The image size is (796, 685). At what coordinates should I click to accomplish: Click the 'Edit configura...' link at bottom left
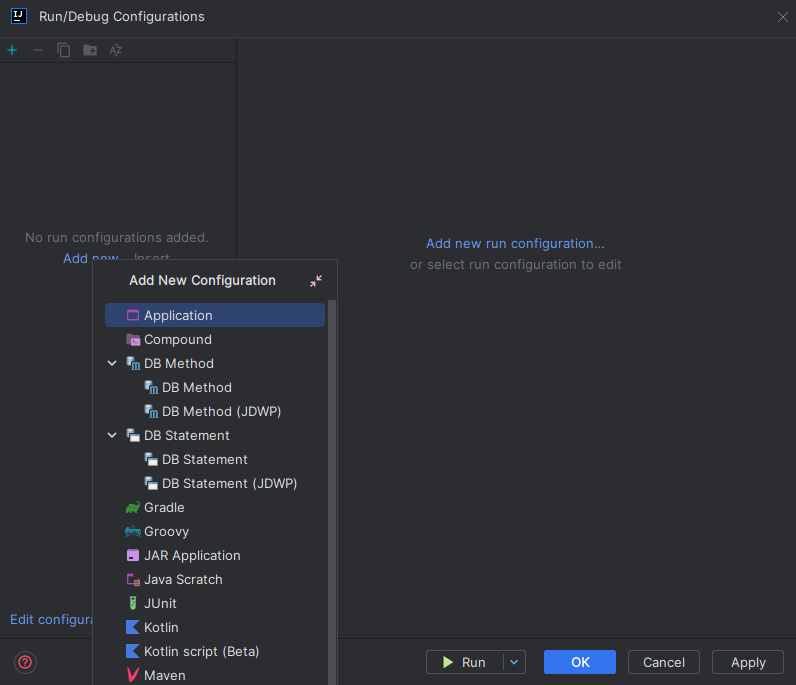[51, 619]
